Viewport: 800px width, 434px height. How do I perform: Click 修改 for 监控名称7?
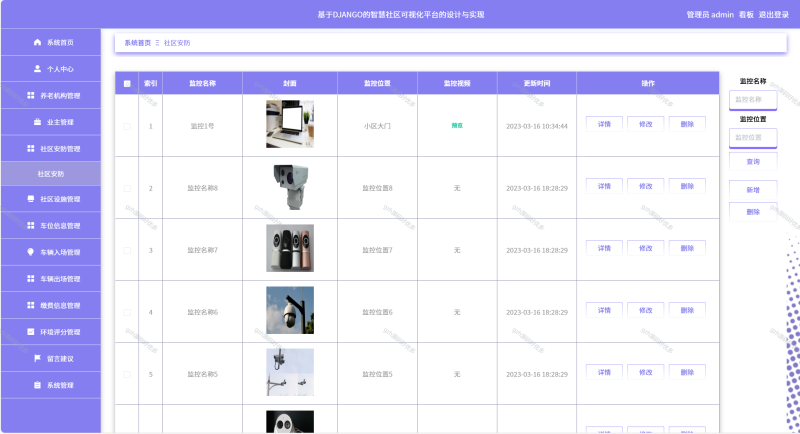click(645, 248)
